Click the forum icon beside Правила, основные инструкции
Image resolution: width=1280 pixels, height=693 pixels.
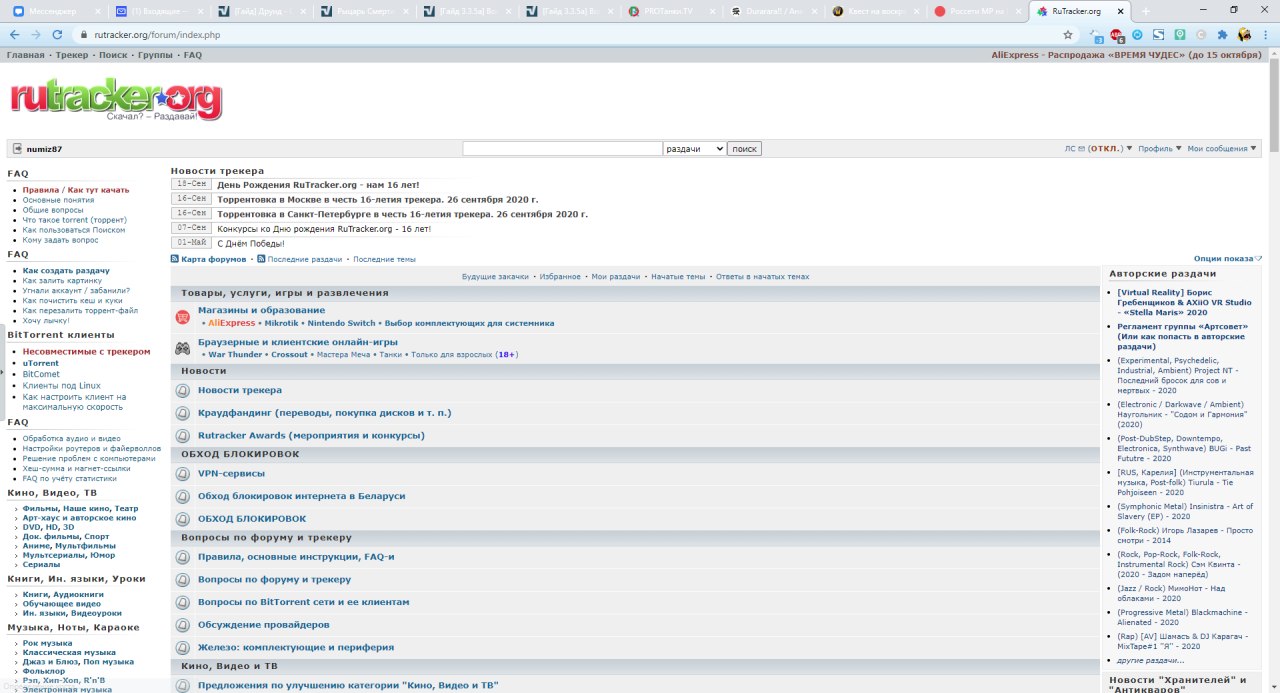point(182,557)
